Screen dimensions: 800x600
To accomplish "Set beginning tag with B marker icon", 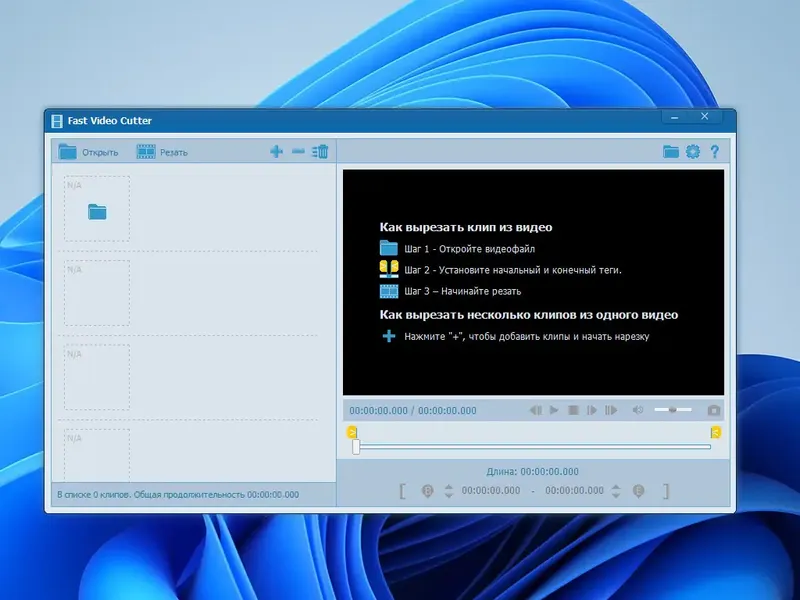I will click(428, 491).
